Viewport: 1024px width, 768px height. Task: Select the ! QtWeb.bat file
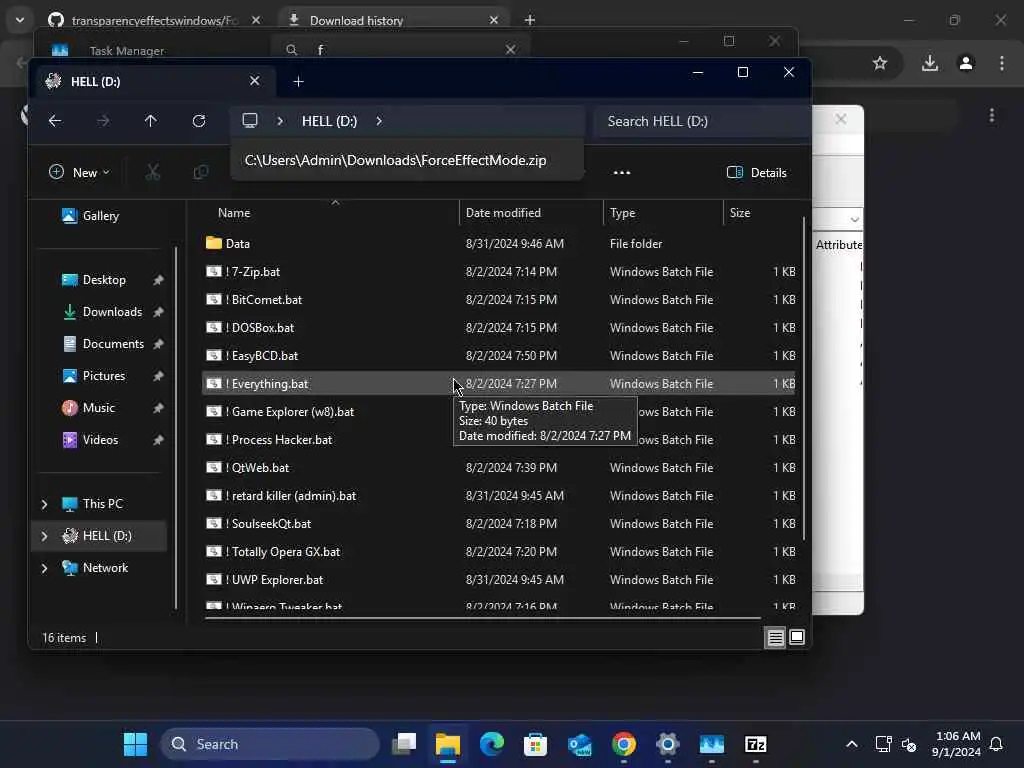pyautogui.click(x=498, y=468)
